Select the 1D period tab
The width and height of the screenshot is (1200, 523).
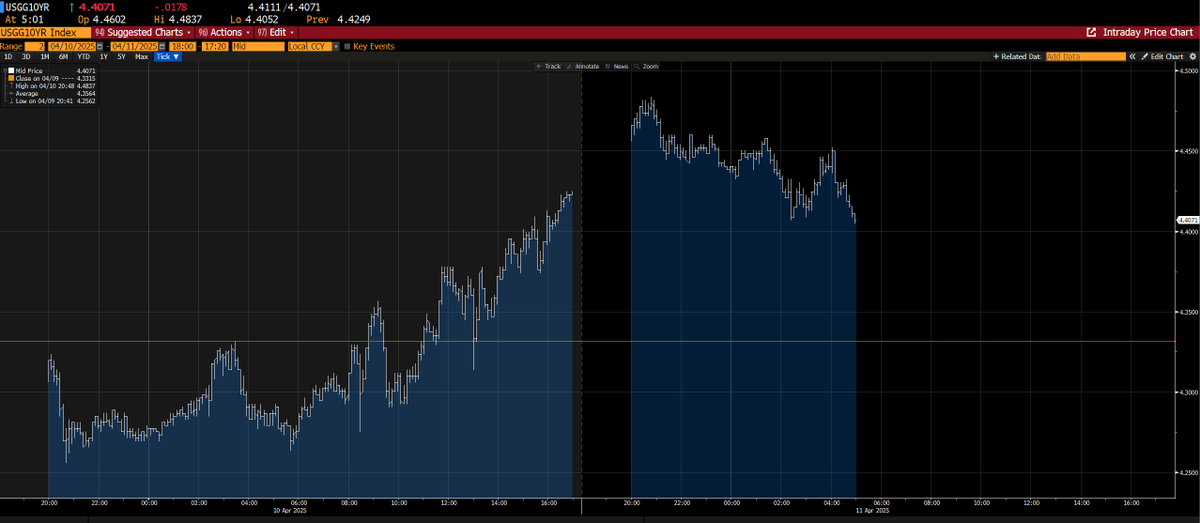coord(8,57)
